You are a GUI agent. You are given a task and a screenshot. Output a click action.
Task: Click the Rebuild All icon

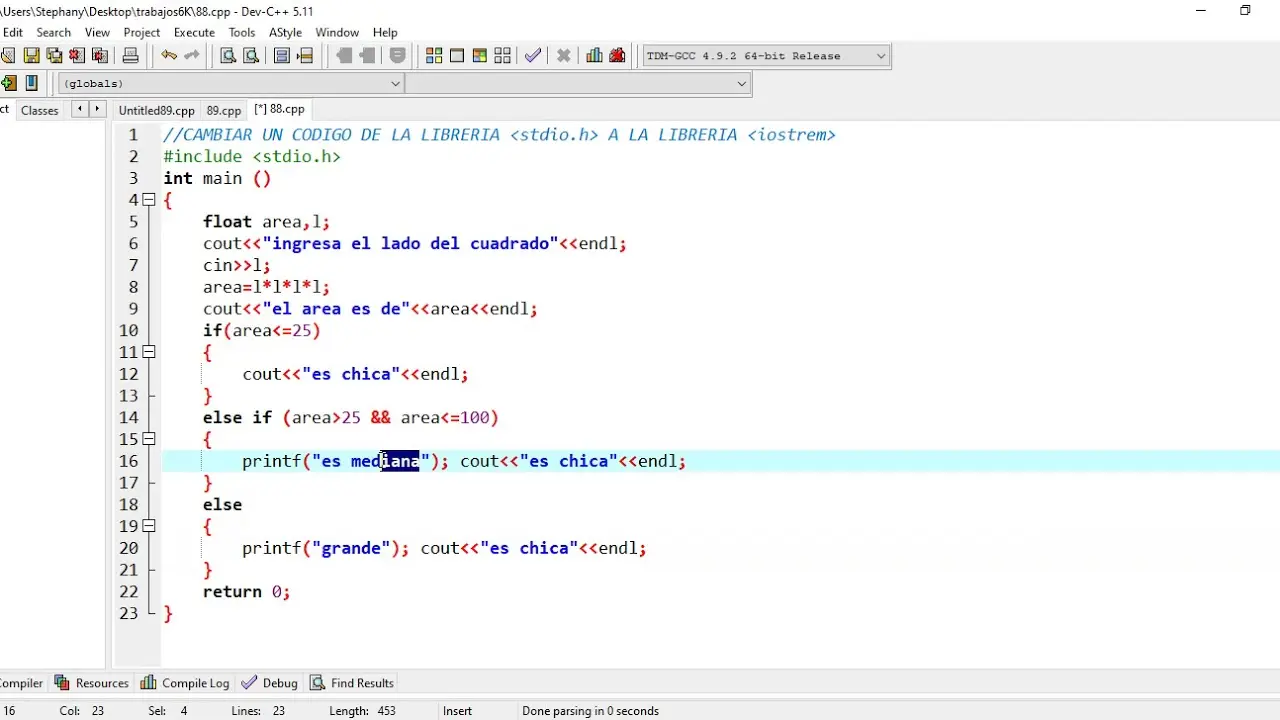[x=502, y=56]
